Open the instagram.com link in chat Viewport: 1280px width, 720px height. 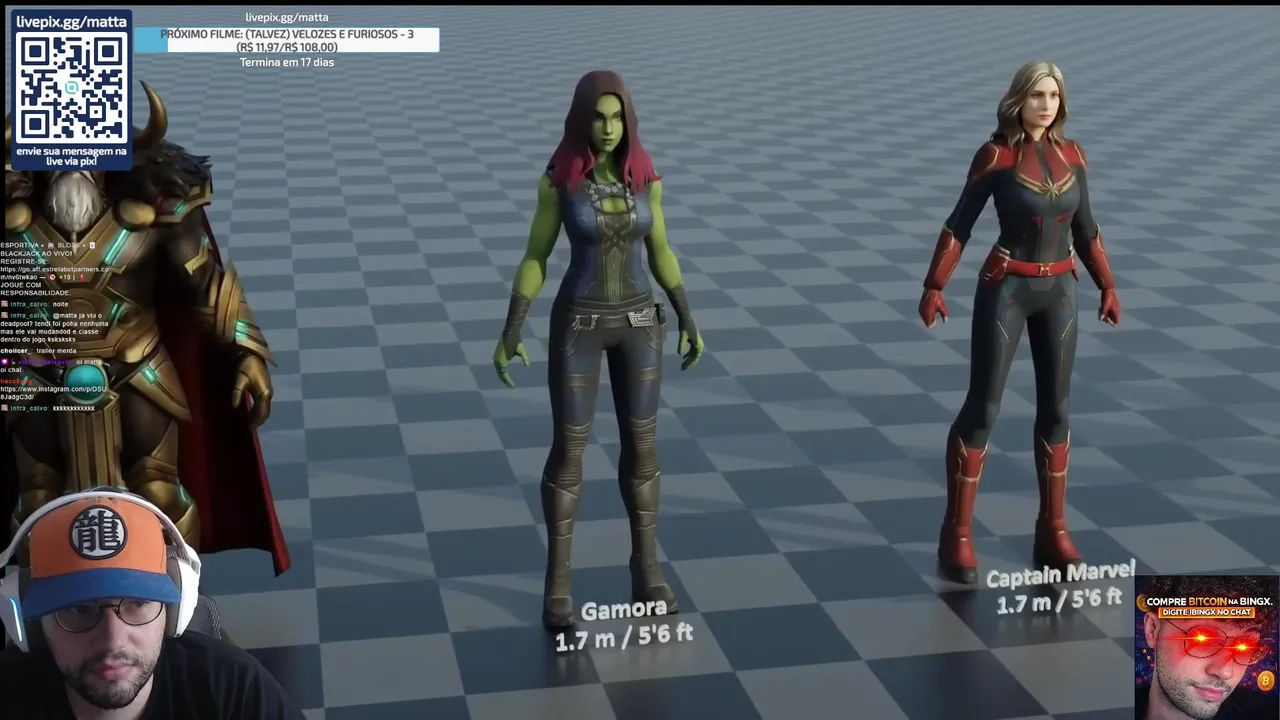point(53,393)
